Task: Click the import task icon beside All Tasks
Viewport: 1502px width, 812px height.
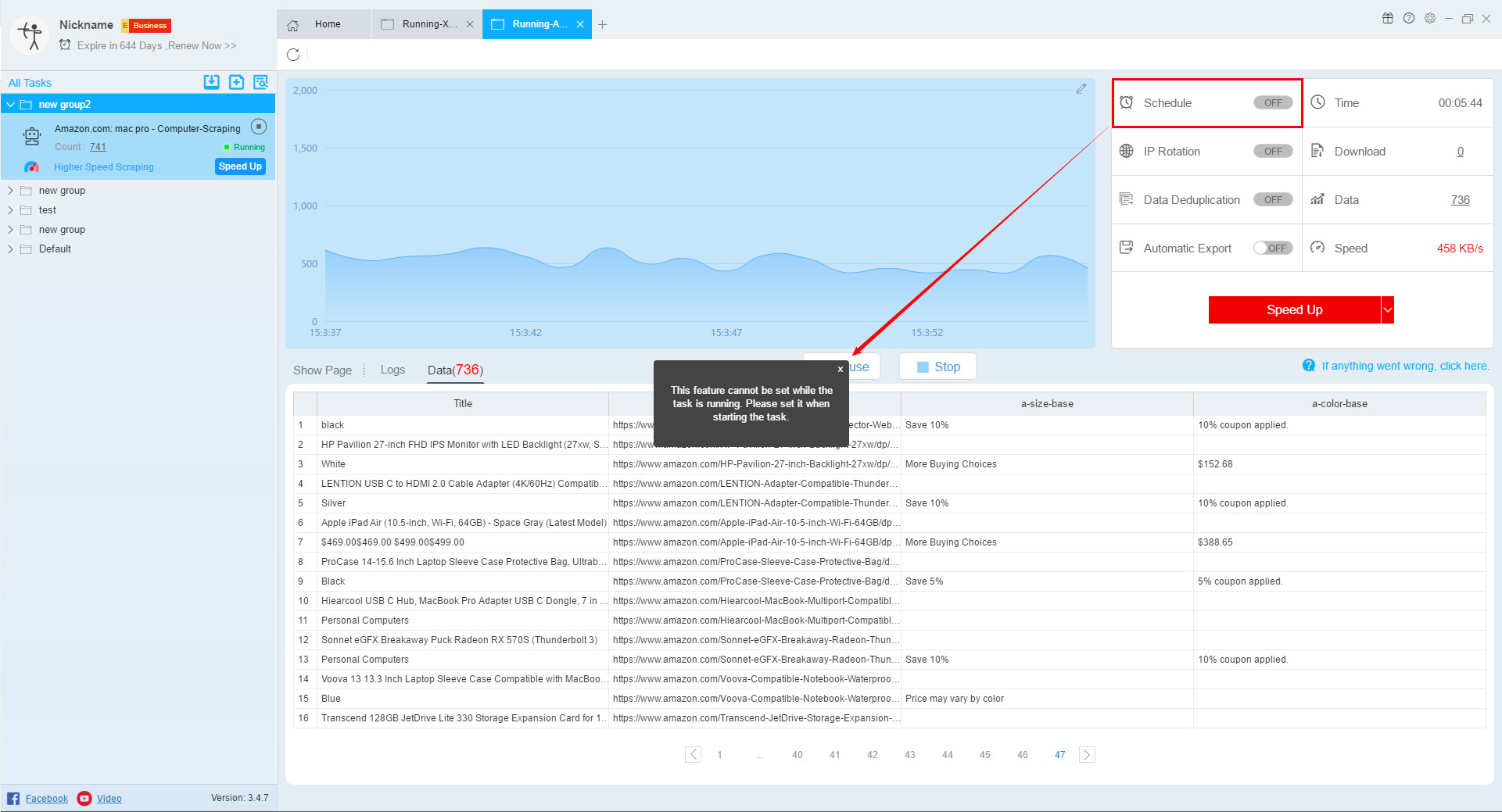Action: click(211, 82)
